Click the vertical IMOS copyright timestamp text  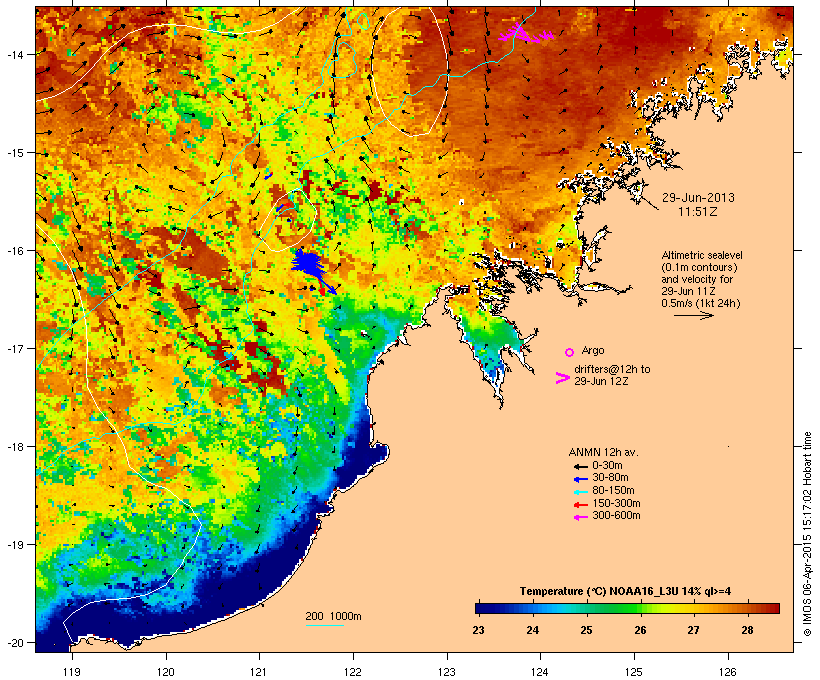[808, 534]
